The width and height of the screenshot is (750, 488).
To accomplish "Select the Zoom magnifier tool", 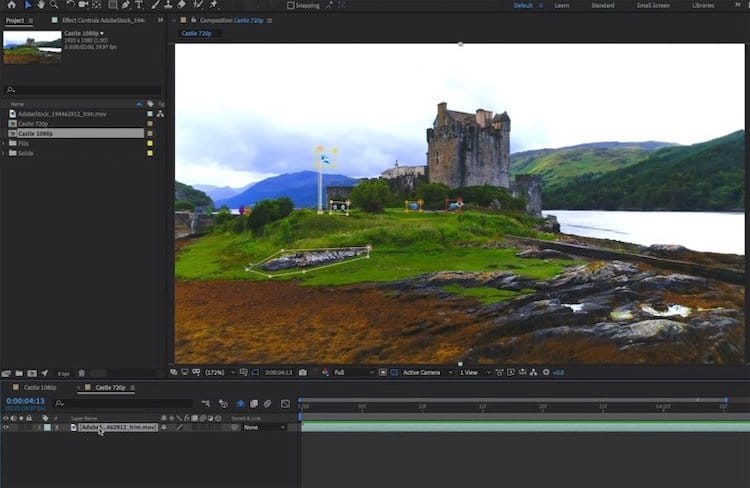I will [56, 5].
